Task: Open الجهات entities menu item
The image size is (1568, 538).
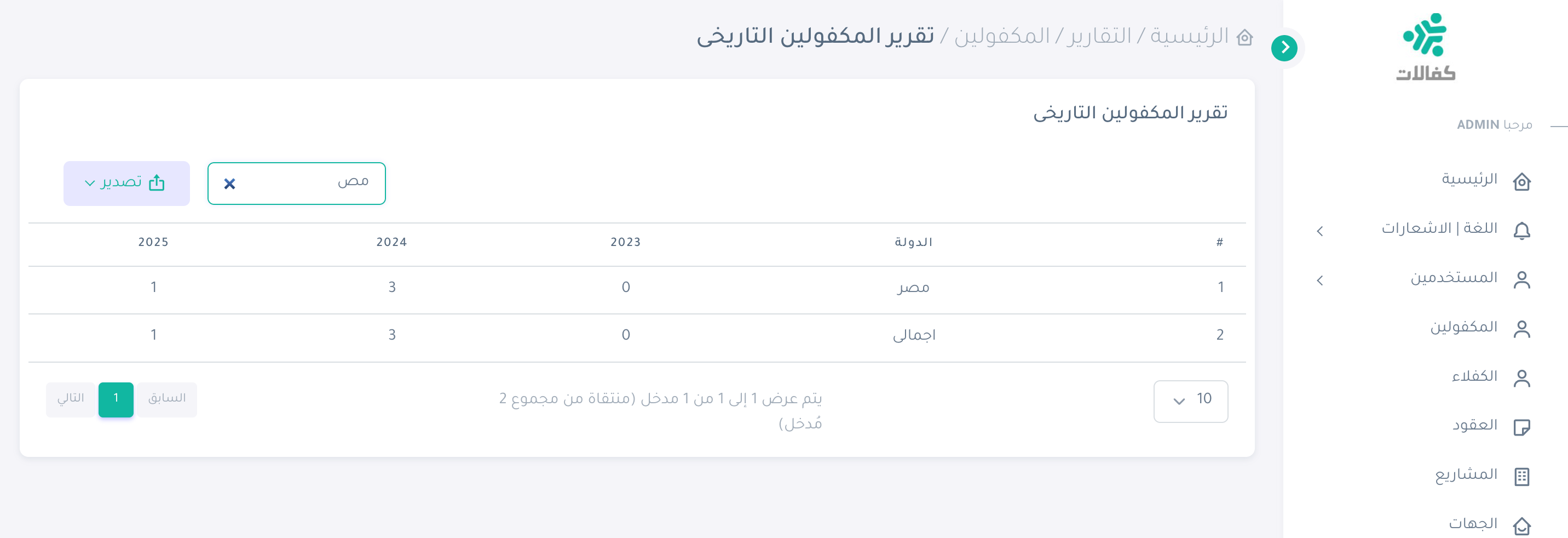Action: click(x=1472, y=524)
